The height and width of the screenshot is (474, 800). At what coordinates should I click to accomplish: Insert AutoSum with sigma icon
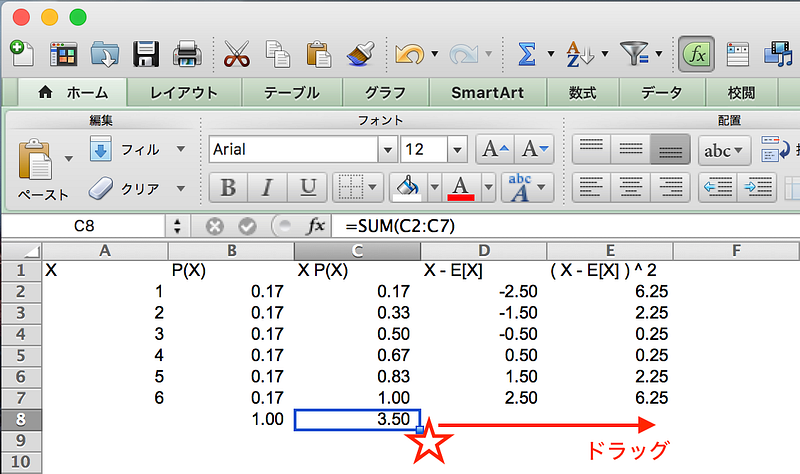527,54
